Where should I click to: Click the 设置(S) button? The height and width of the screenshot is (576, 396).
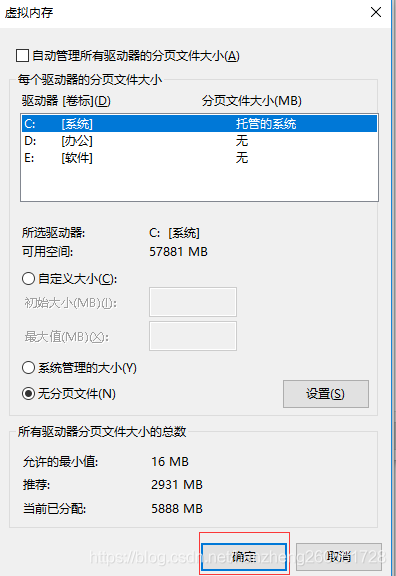tap(325, 394)
